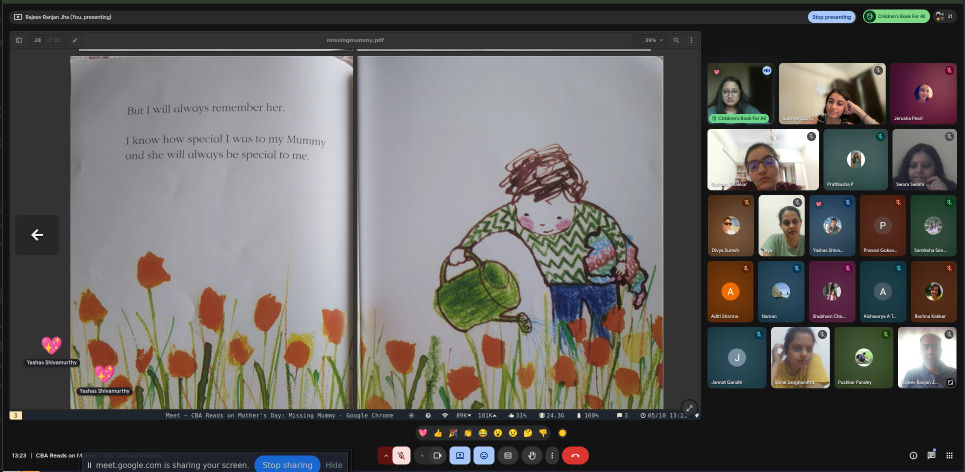
Task: Send the thinking face reaction
Action: coord(528,433)
